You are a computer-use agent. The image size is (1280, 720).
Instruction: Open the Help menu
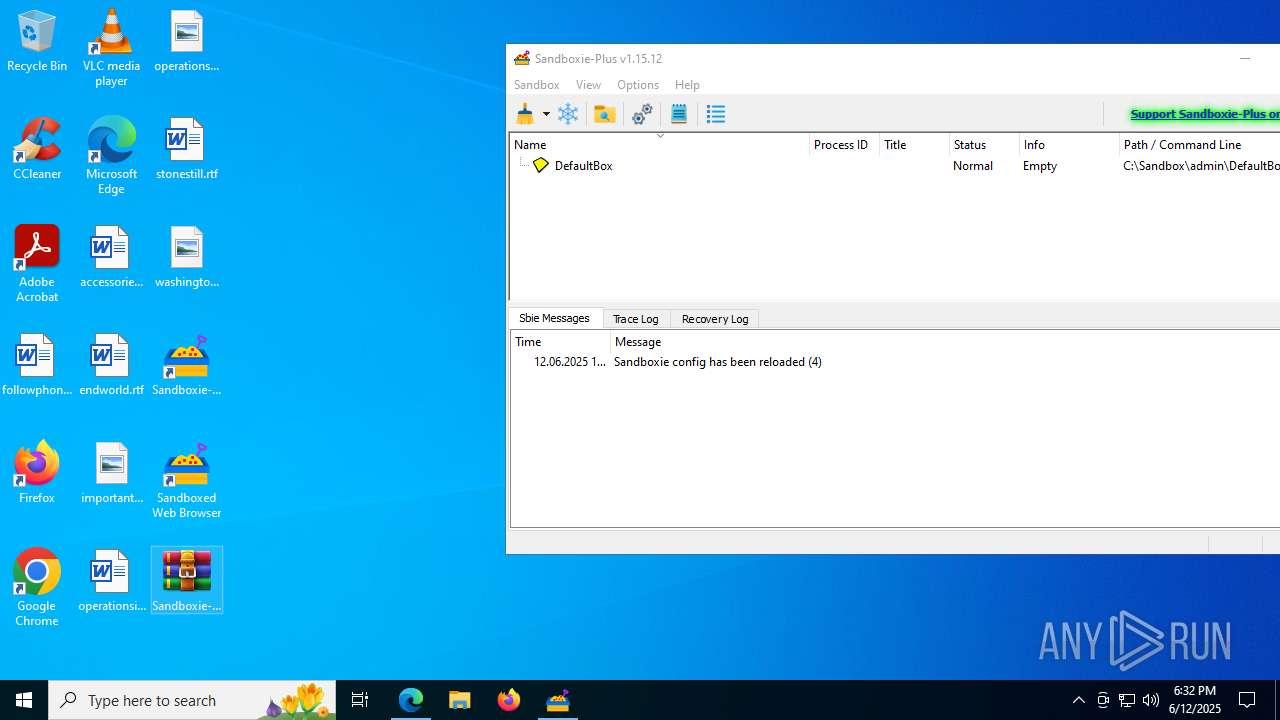pyautogui.click(x=688, y=85)
